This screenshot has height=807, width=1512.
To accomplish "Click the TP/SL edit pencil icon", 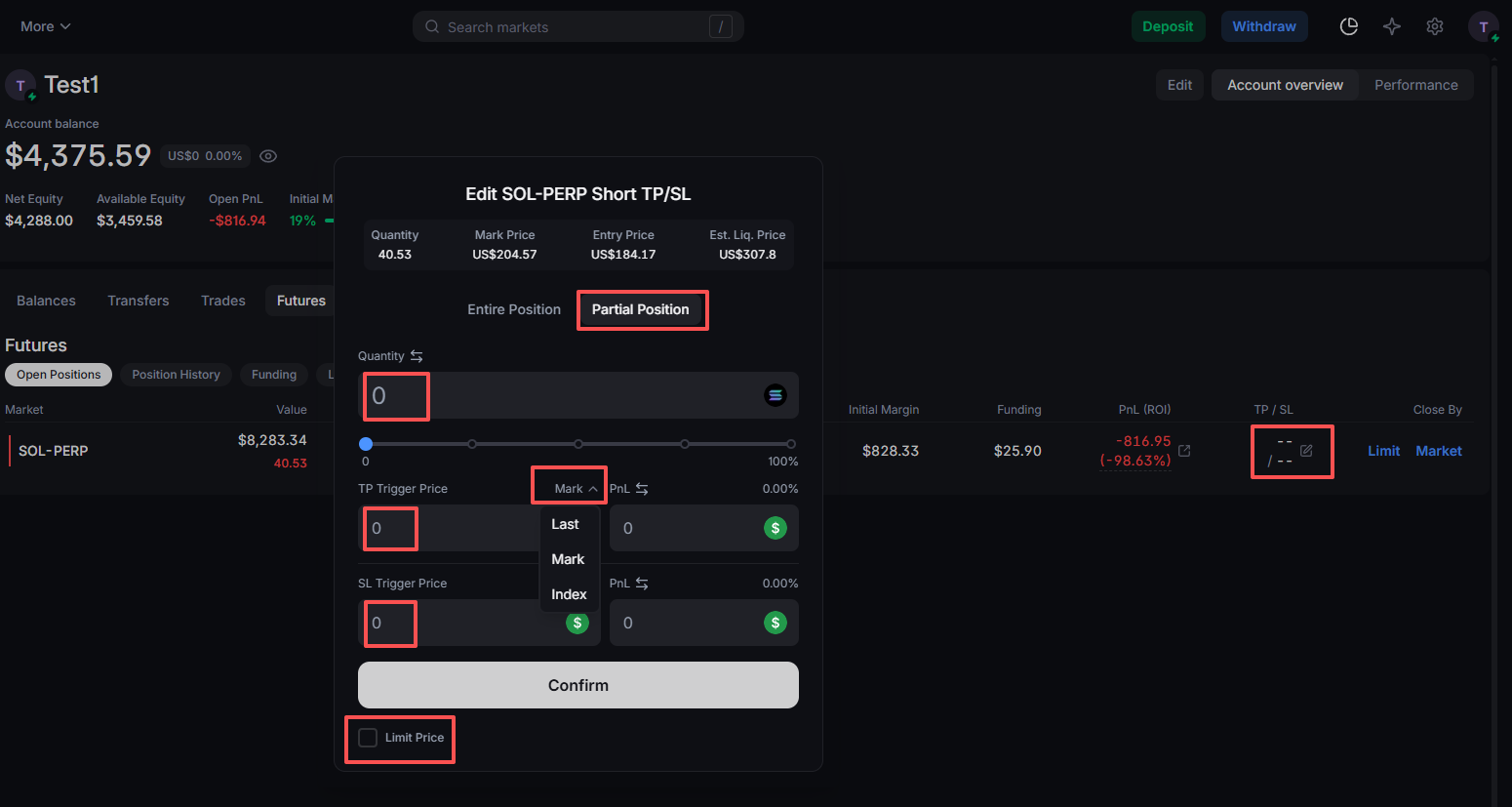I will coord(1306,451).
